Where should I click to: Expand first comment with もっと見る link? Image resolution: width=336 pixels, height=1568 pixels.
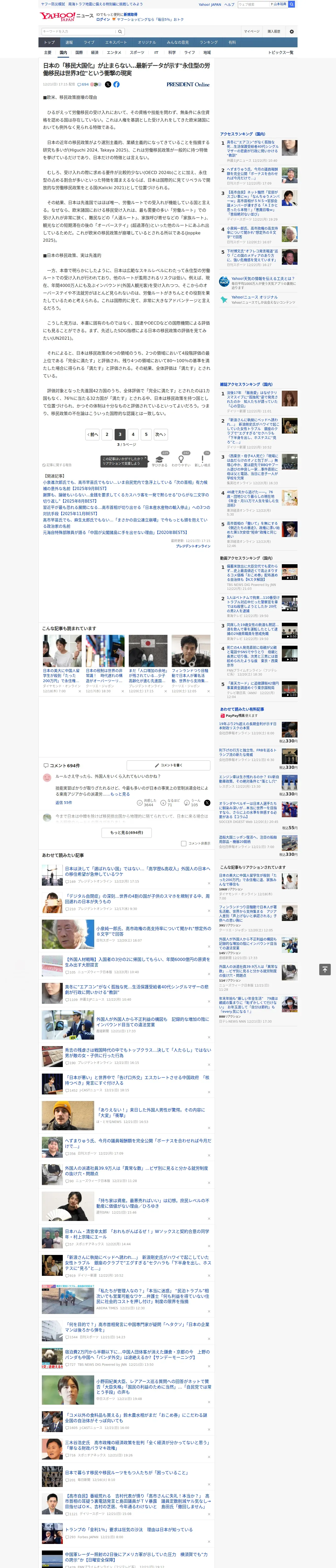coord(120,794)
